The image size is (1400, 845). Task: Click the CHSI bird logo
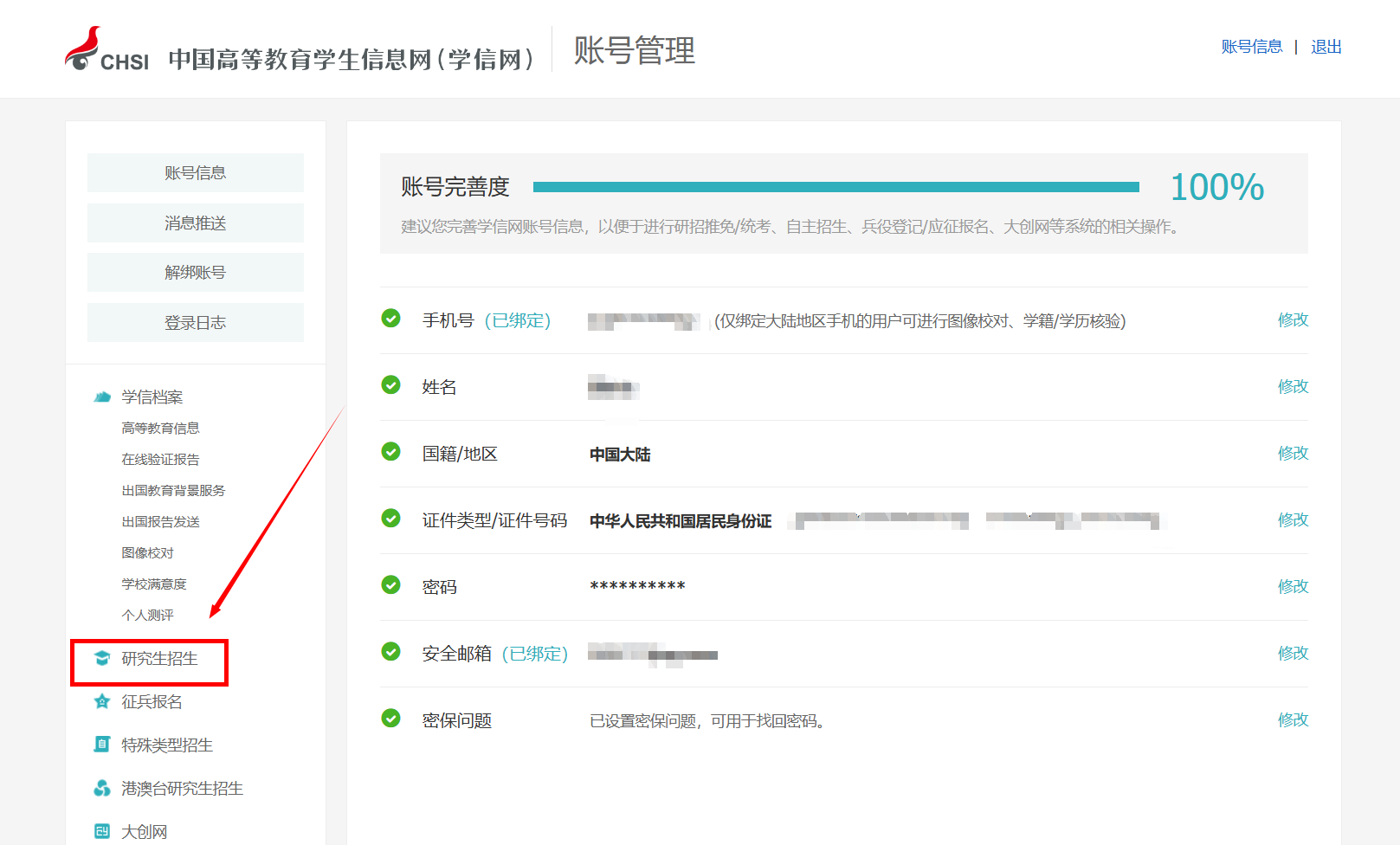84,48
